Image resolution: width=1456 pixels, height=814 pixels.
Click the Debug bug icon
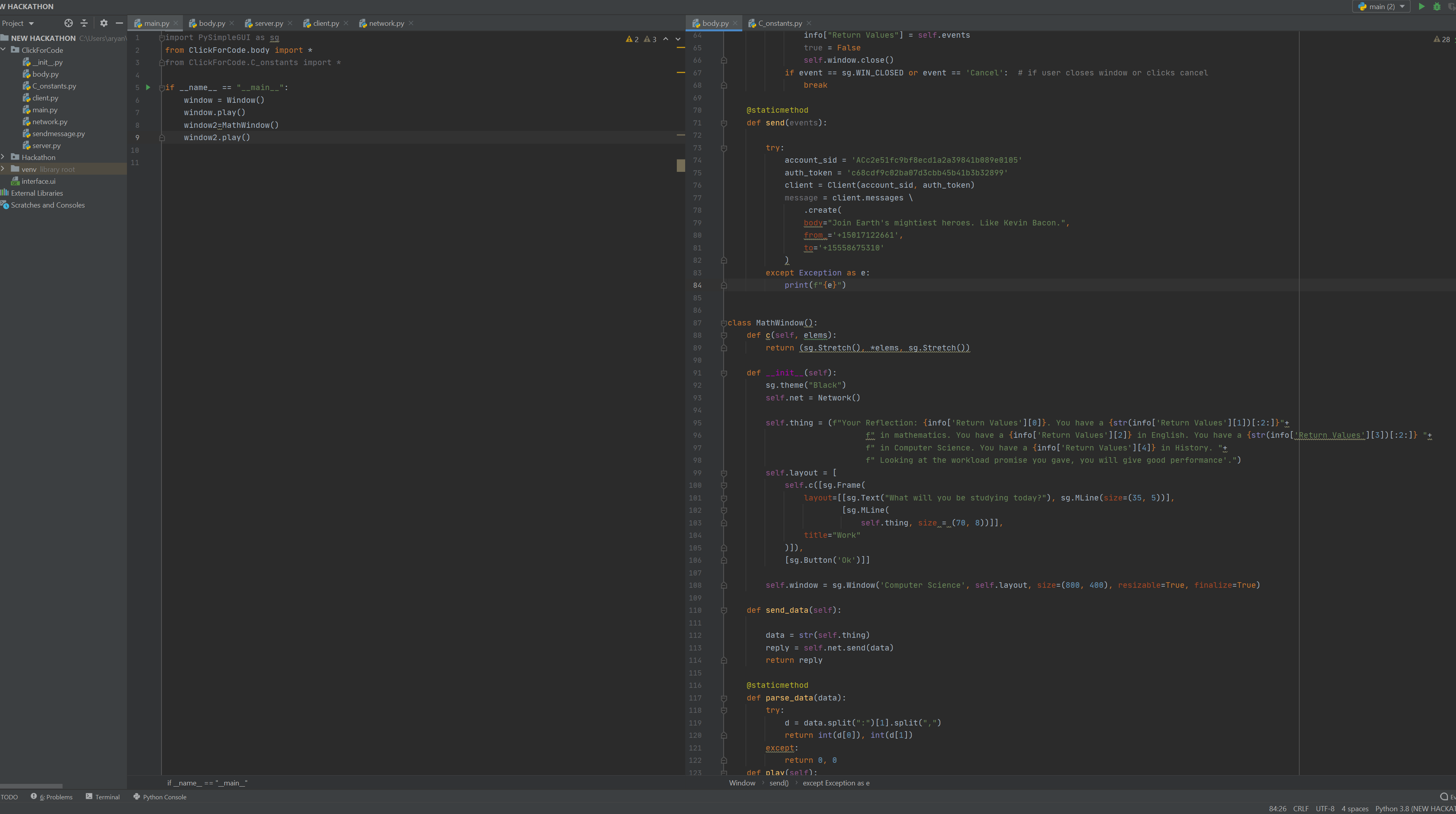(x=1437, y=7)
